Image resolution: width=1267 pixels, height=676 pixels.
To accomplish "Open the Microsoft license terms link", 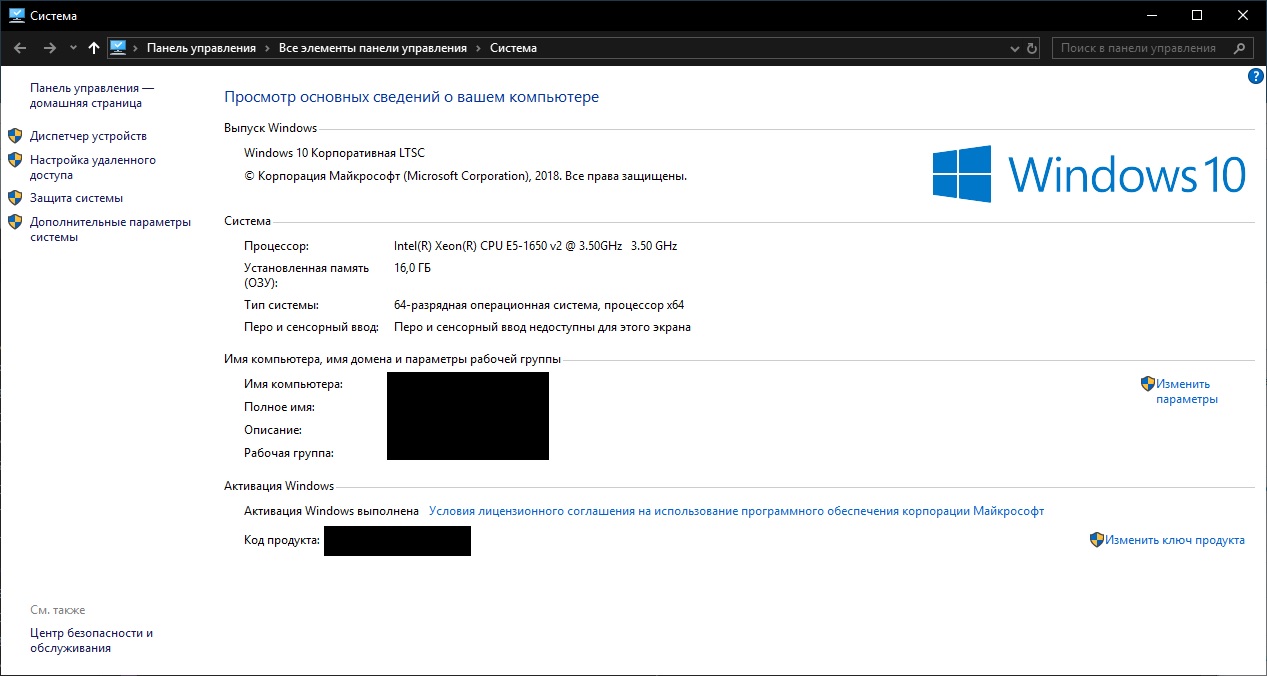I will pos(736,511).
